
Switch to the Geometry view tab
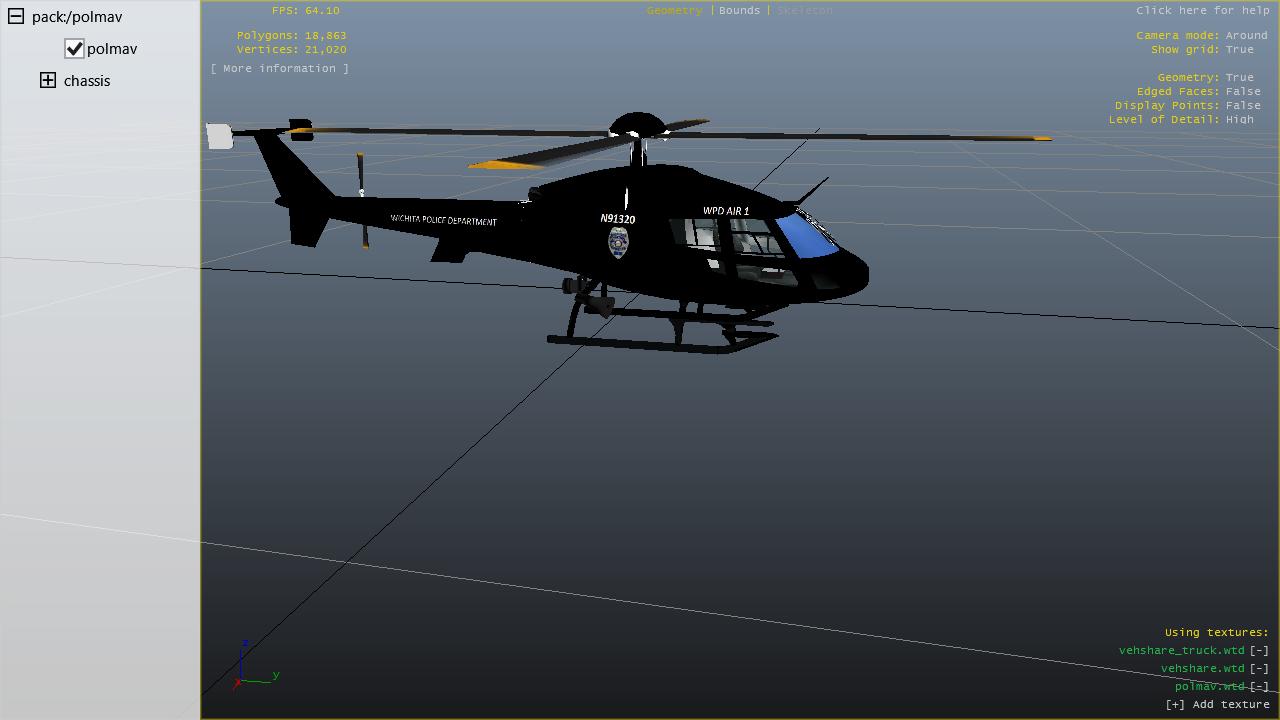pos(674,10)
